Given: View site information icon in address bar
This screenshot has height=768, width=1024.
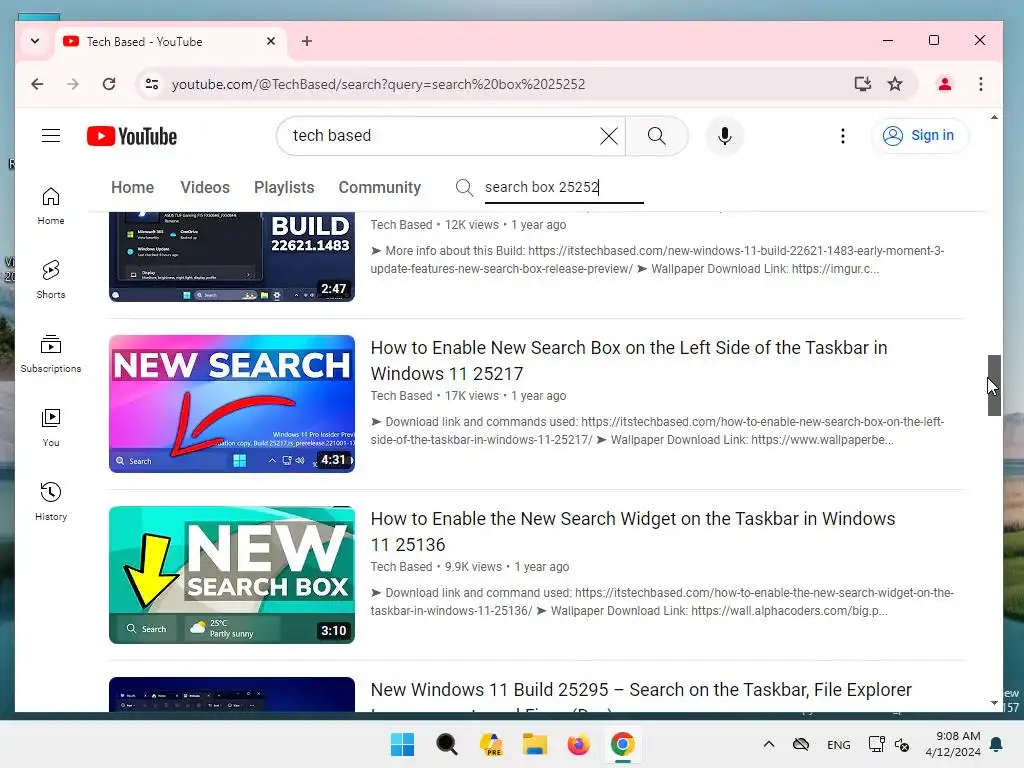Looking at the screenshot, I should coord(152,84).
